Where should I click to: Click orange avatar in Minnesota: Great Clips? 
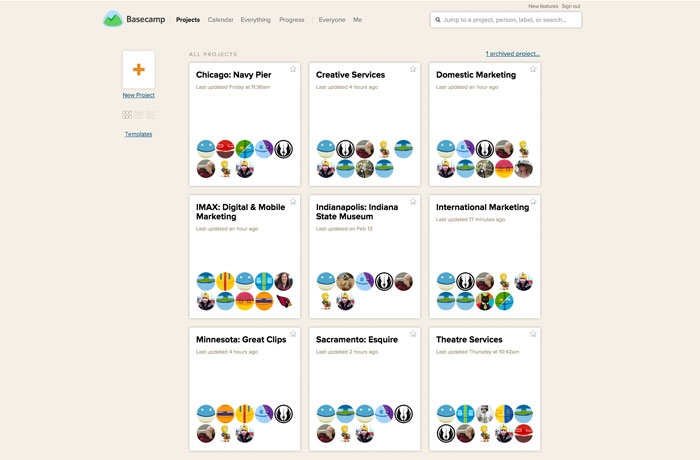pyautogui.click(x=225, y=414)
